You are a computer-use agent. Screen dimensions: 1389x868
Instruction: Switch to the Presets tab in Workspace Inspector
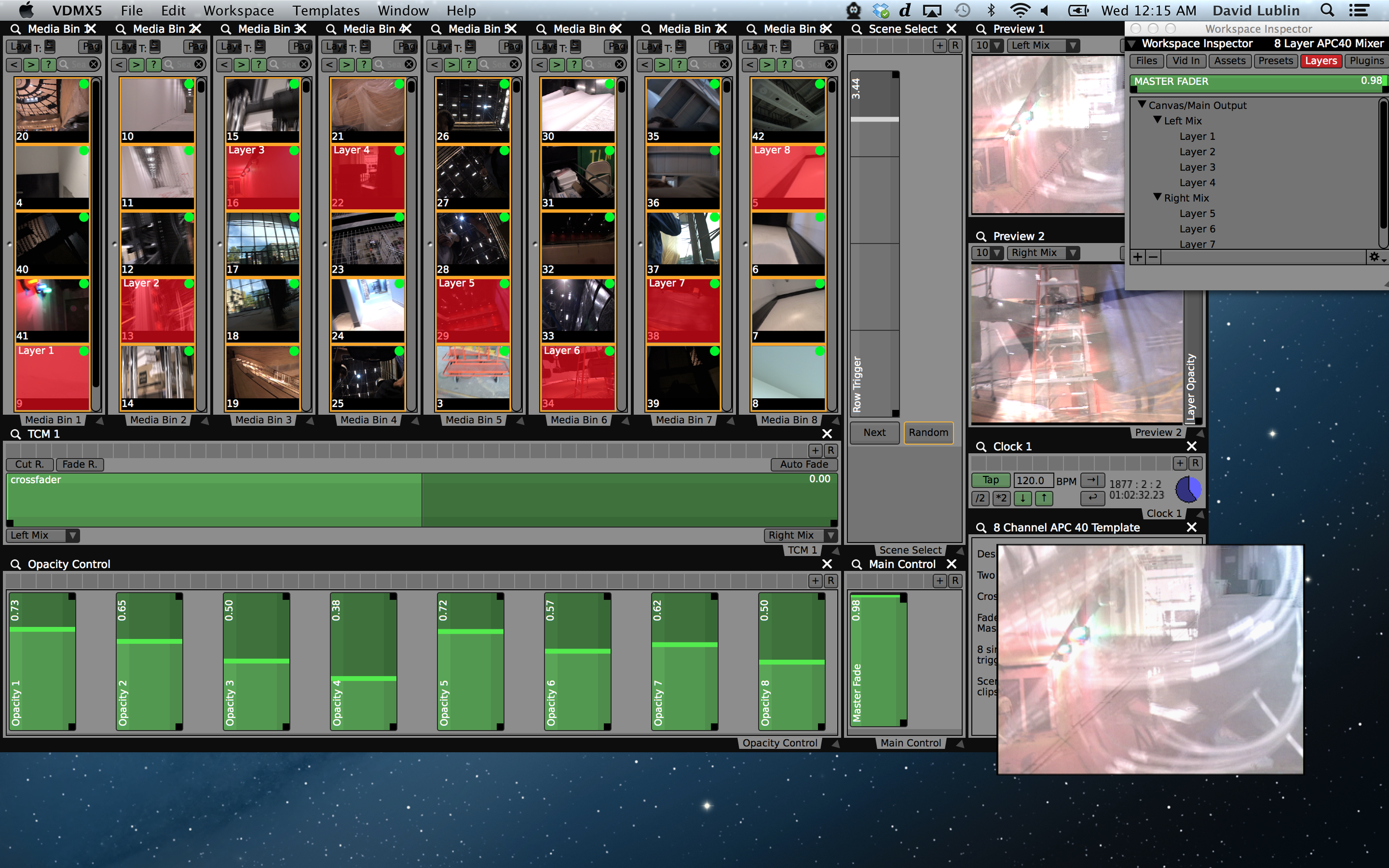point(1276,61)
